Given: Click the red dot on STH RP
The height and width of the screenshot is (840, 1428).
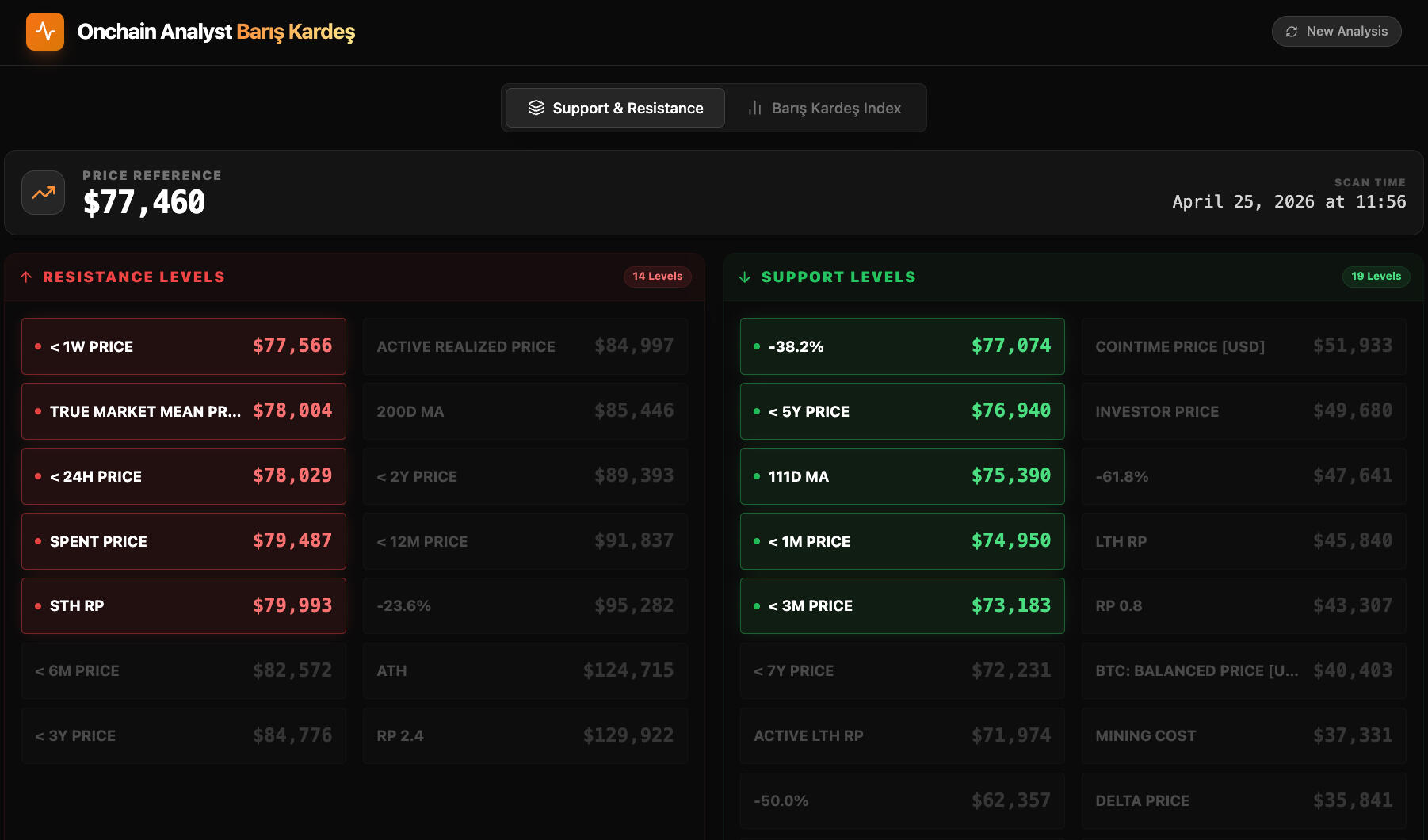Looking at the screenshot, I should click(38, 606).
